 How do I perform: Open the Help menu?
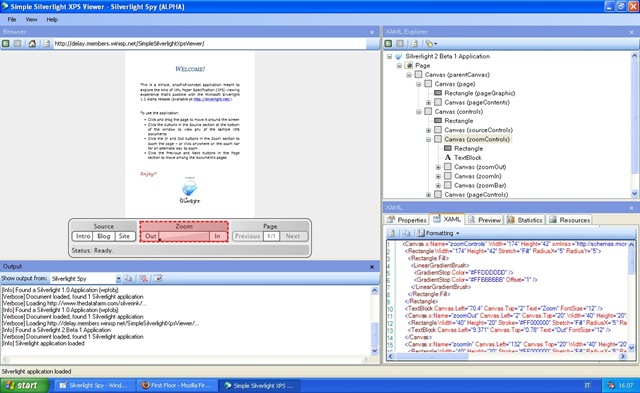coord(52,19)
